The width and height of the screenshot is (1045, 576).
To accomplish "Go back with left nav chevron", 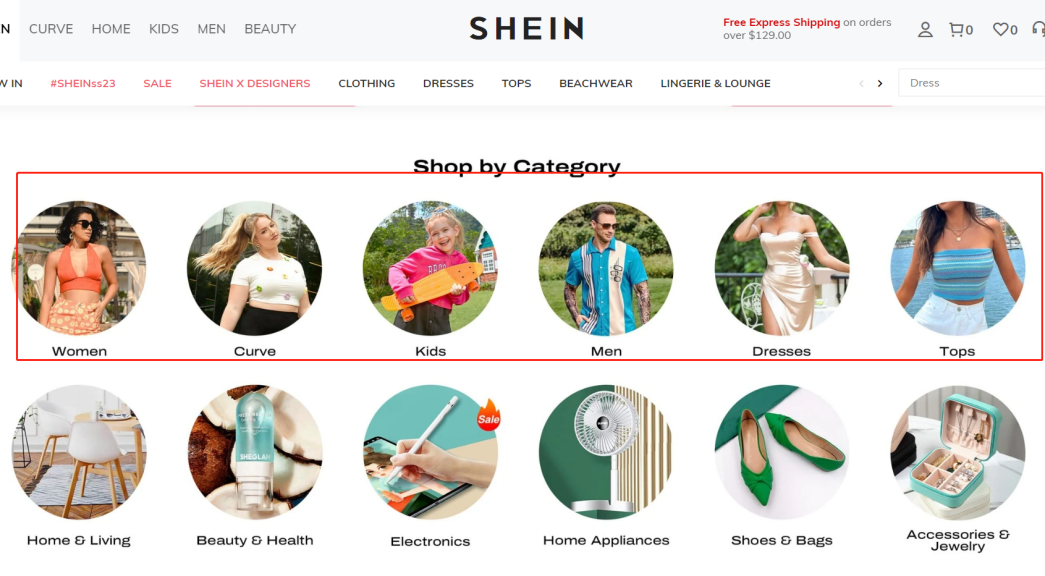I will [x=861, y=83].
